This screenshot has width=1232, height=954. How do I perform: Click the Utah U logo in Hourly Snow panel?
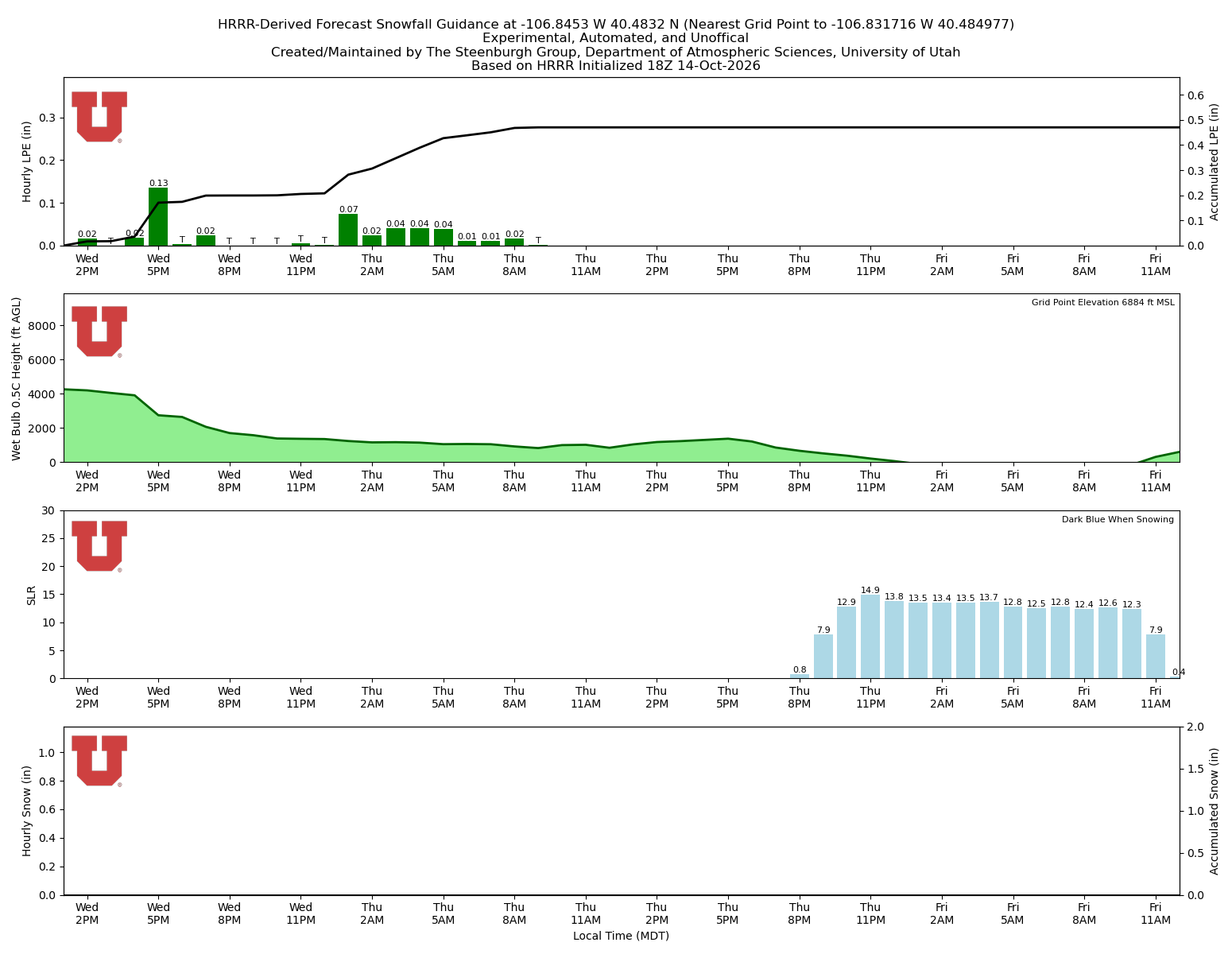(x=99, y=761)
